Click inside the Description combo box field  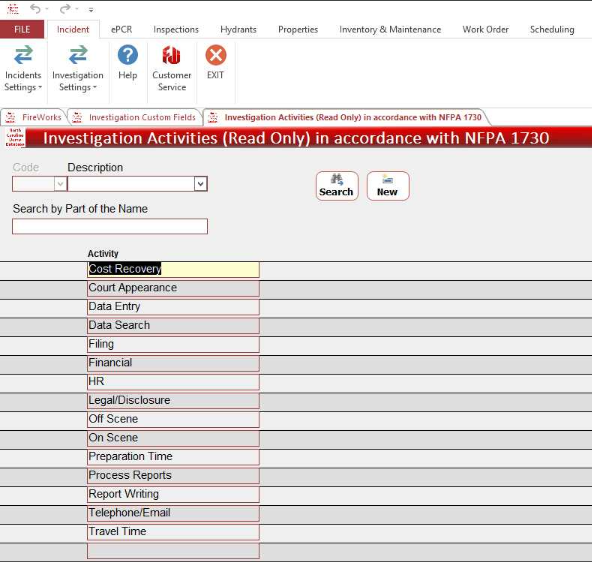(131, 184)
